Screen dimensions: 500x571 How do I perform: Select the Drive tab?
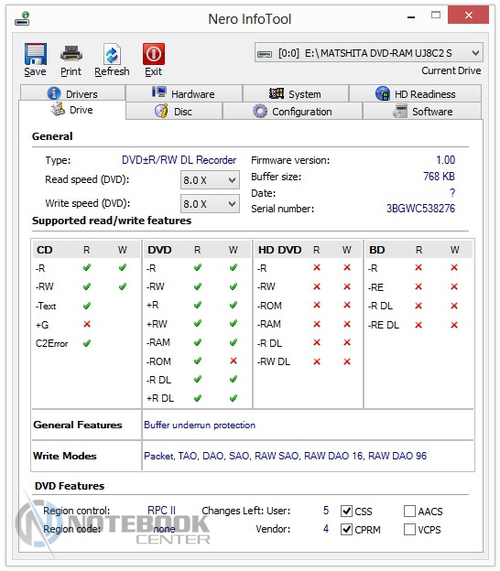click(x=72, y=110)
